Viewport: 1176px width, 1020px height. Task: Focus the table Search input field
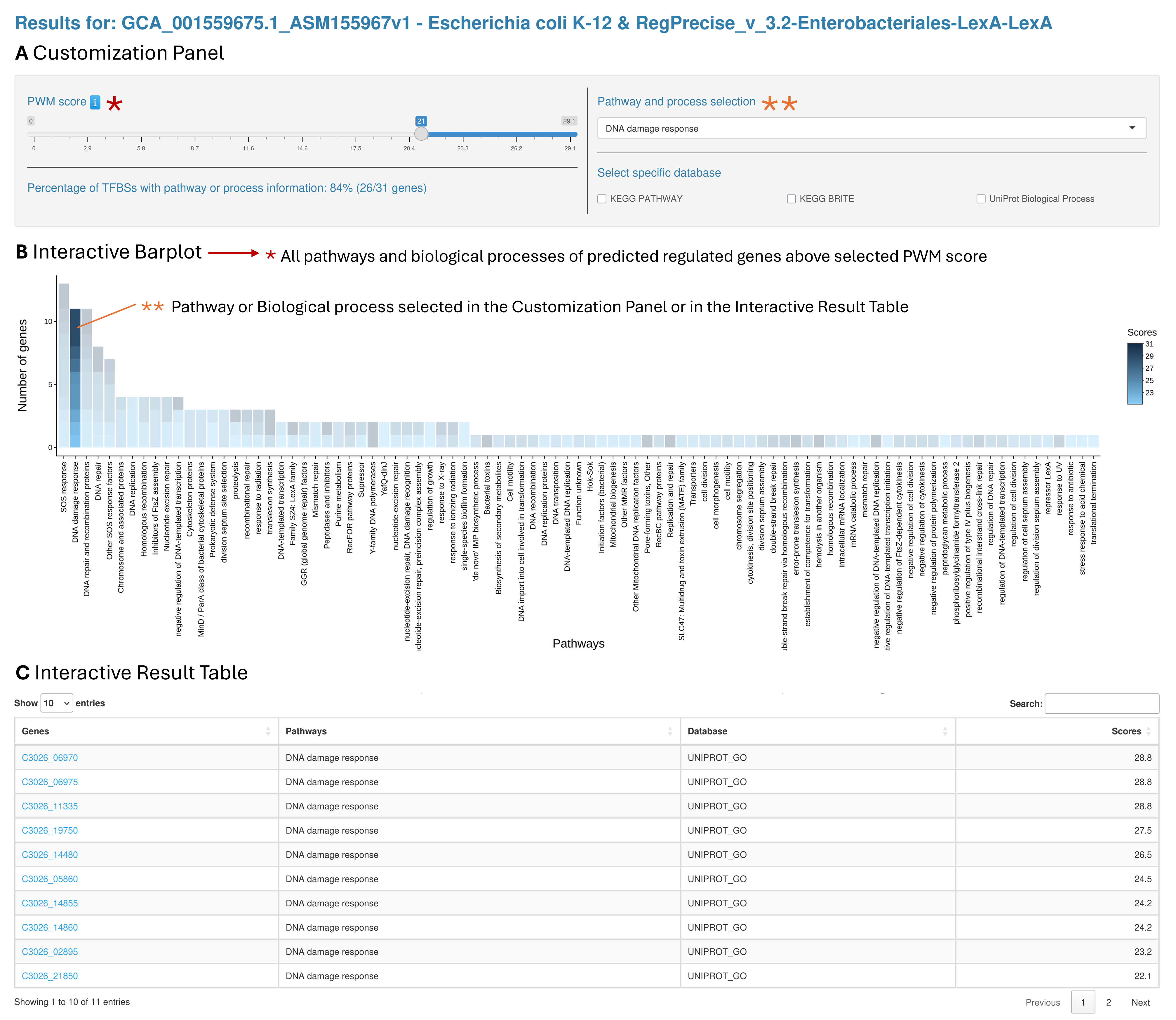click(1102, 704)
